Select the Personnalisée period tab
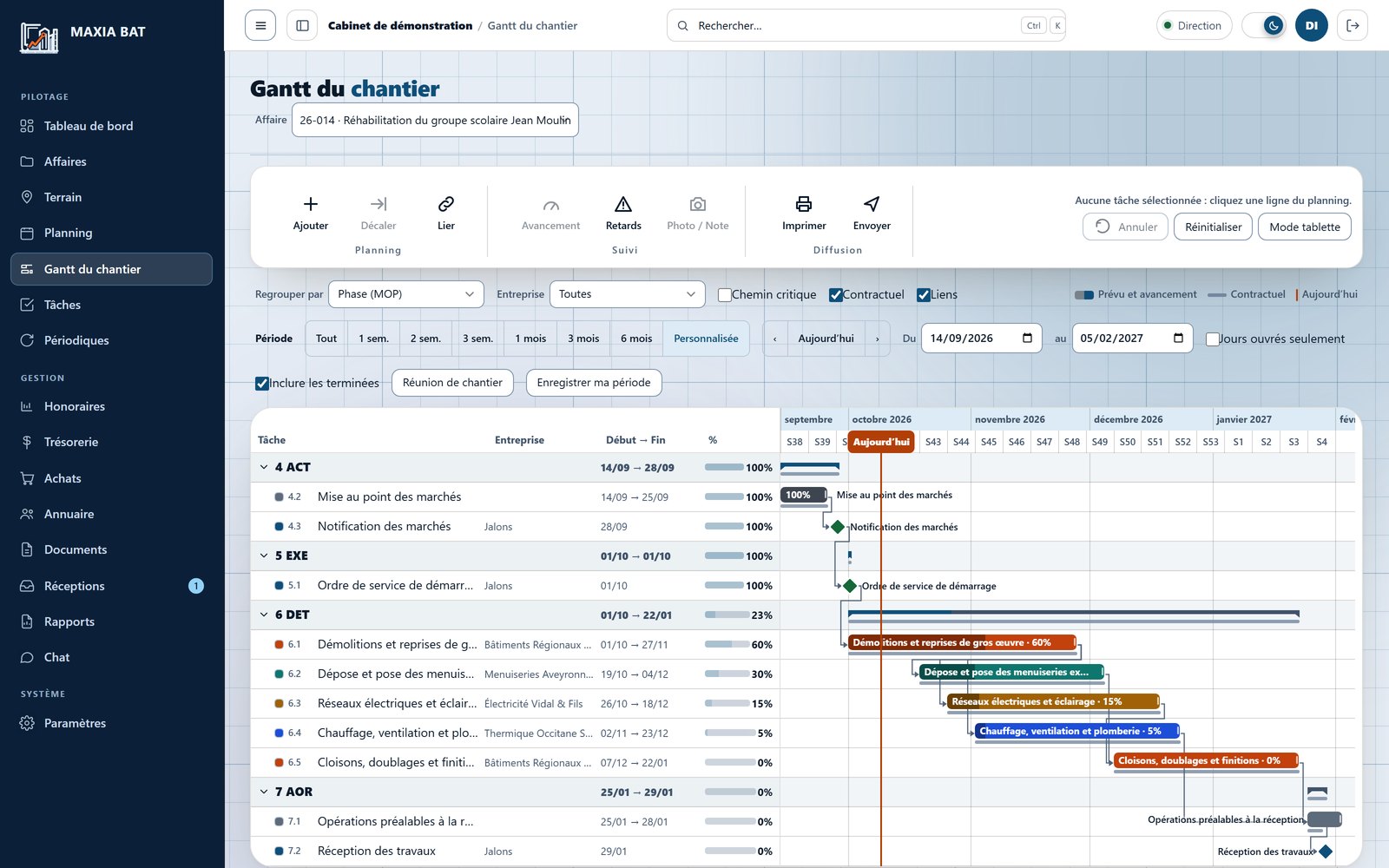1389x868 pixels. click(706, 339)
